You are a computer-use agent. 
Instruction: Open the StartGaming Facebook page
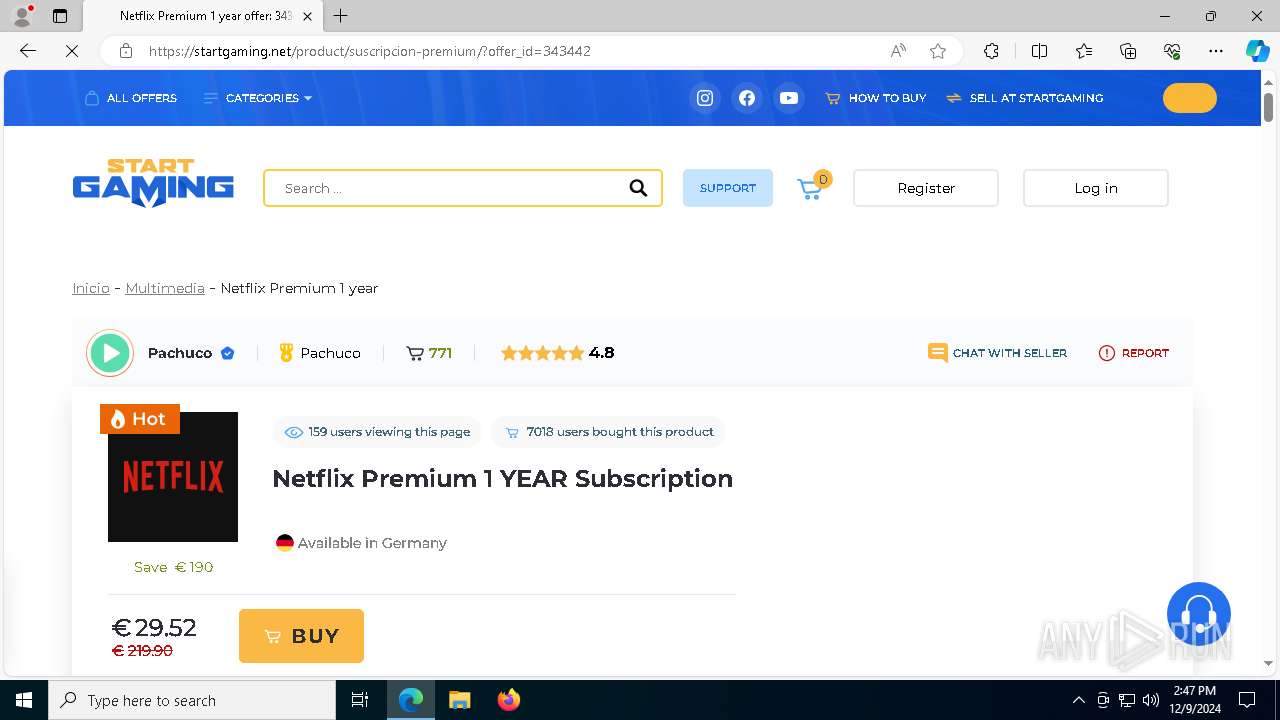pos(747,98)
